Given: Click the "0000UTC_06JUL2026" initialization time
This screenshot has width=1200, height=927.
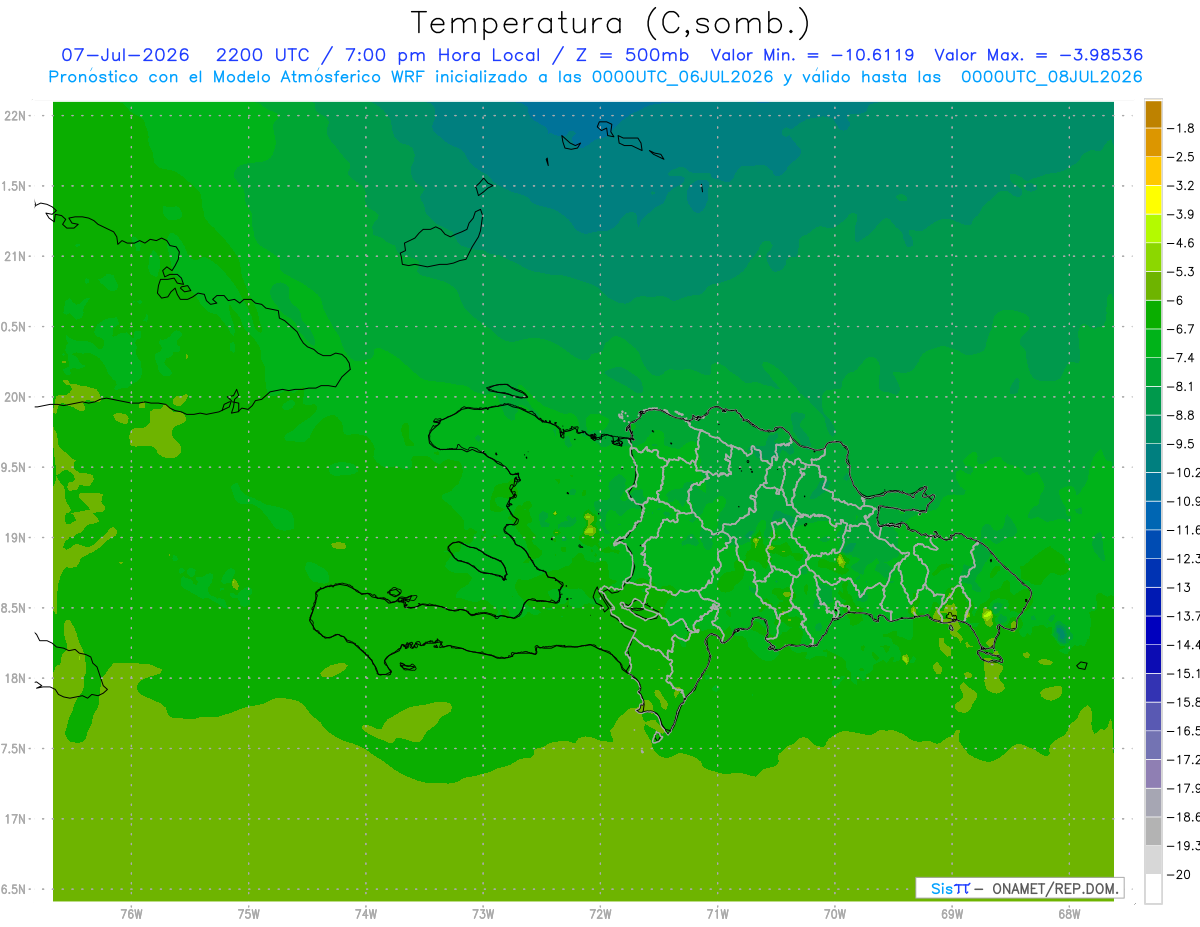Looking at the screenshot, I should coord(682,76).
